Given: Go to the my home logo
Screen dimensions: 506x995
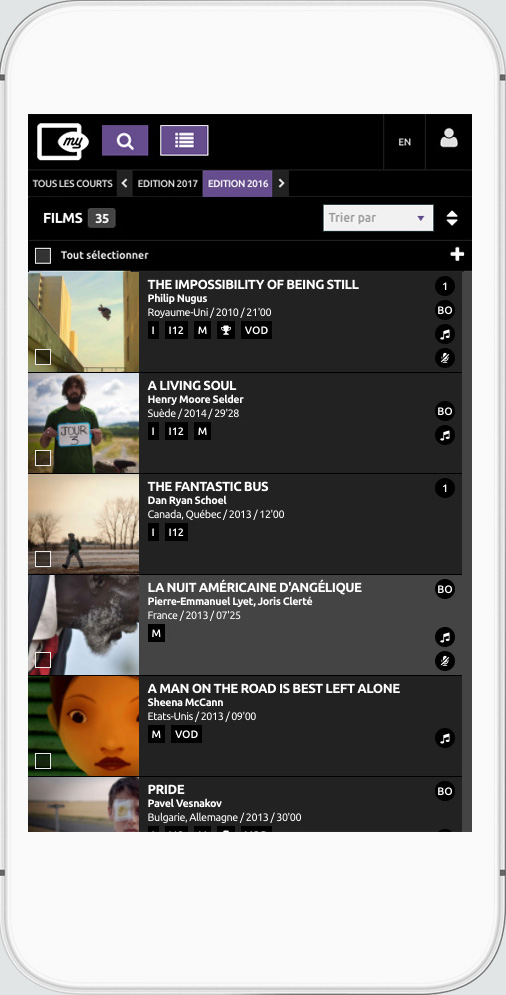Looking at the screenshot, I should coord(63,141).
